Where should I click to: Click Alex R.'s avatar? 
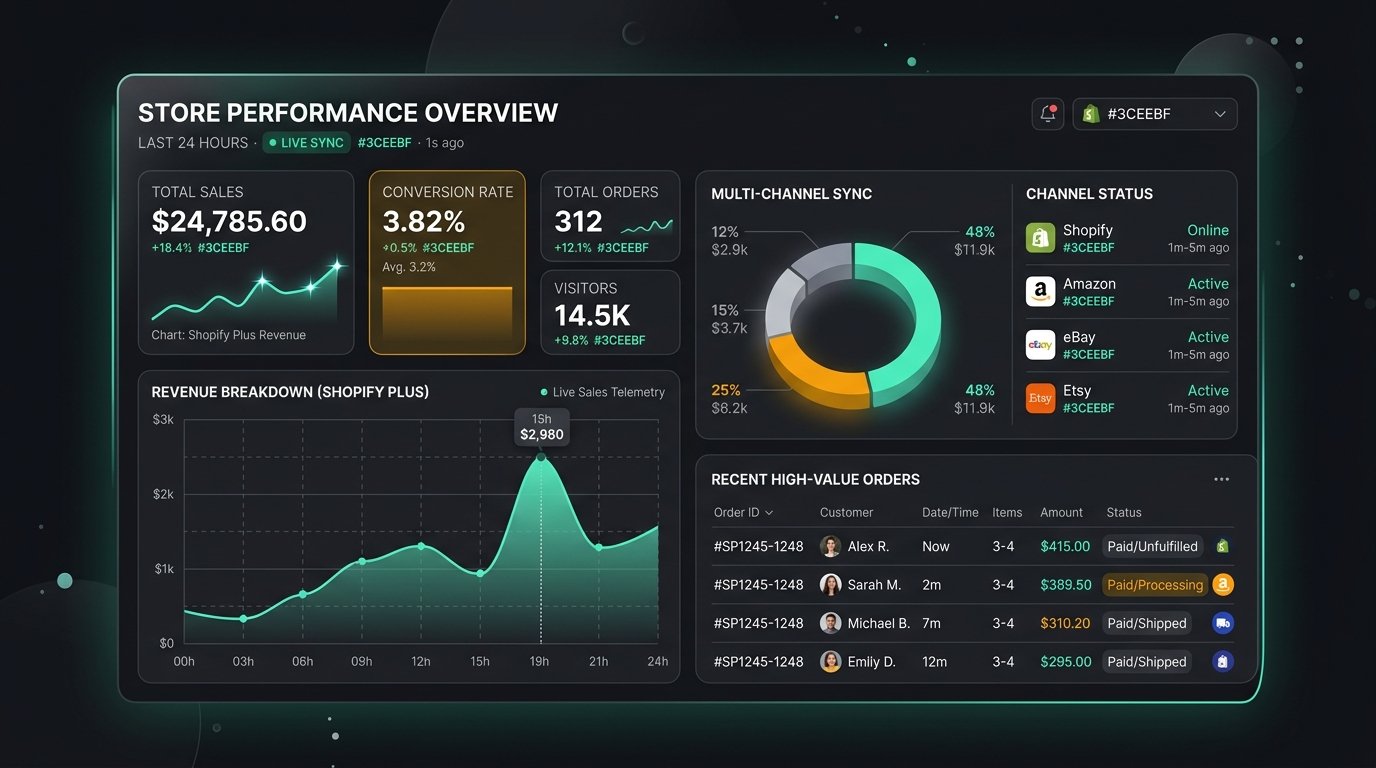coord(830,546)
